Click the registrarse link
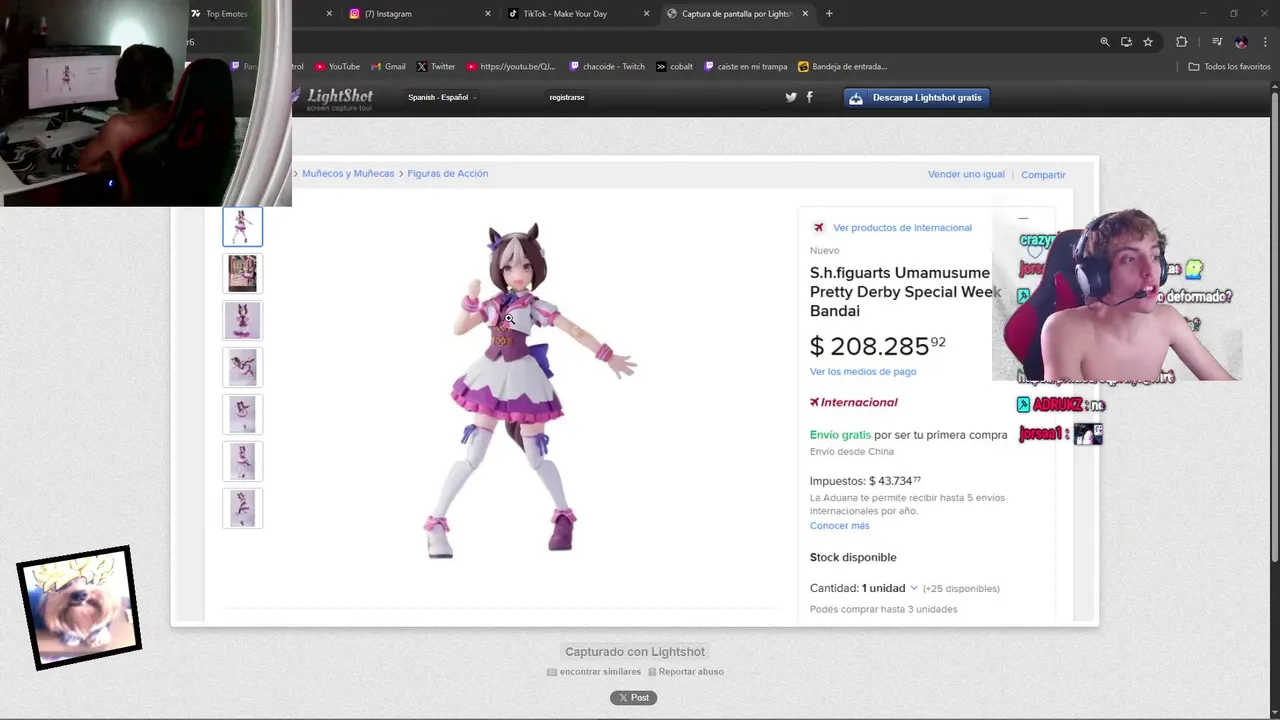 coord(567,97)
